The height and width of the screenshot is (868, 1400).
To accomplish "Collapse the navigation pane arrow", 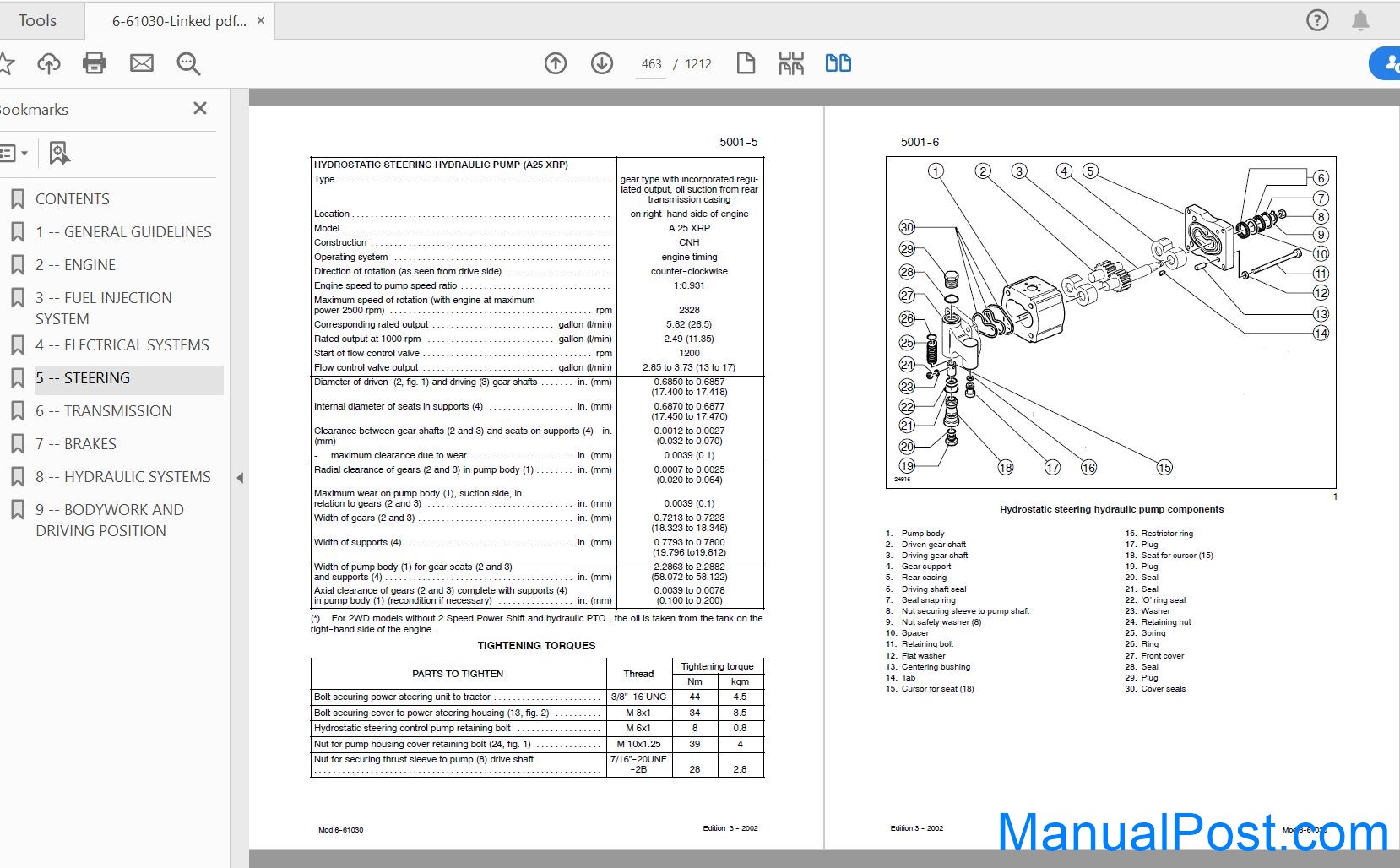I will point(240,478).
